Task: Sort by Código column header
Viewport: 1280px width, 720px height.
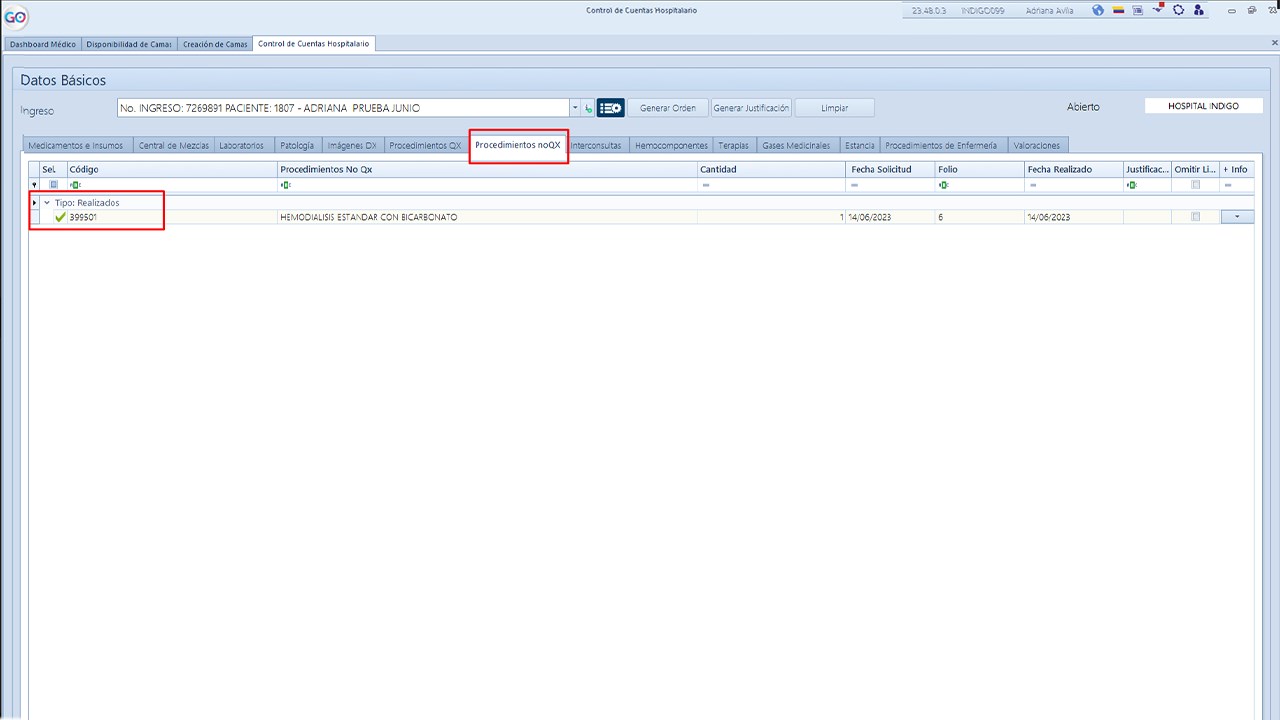Action: (172, 170)
